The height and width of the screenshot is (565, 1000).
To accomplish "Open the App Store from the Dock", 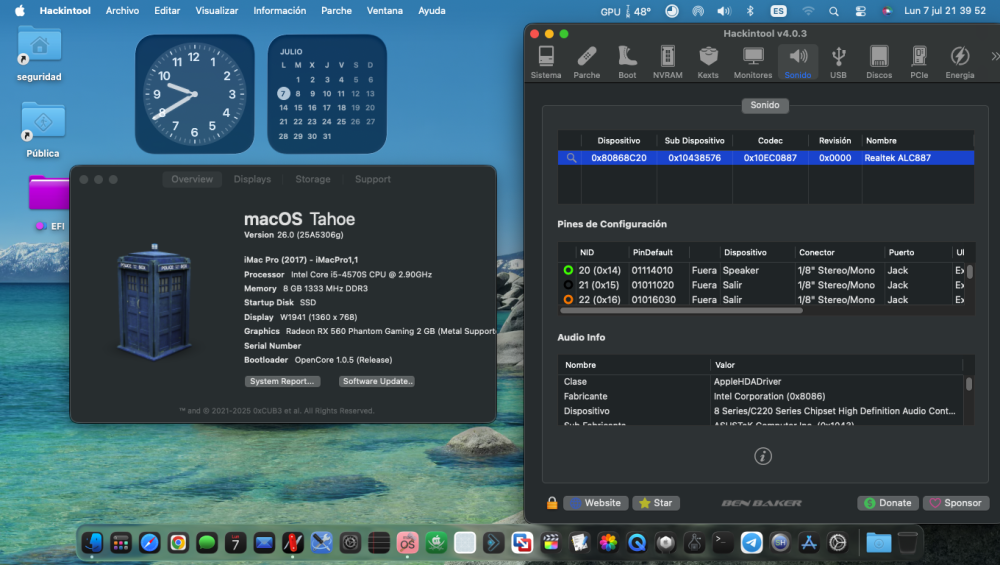I will (809, 543).
